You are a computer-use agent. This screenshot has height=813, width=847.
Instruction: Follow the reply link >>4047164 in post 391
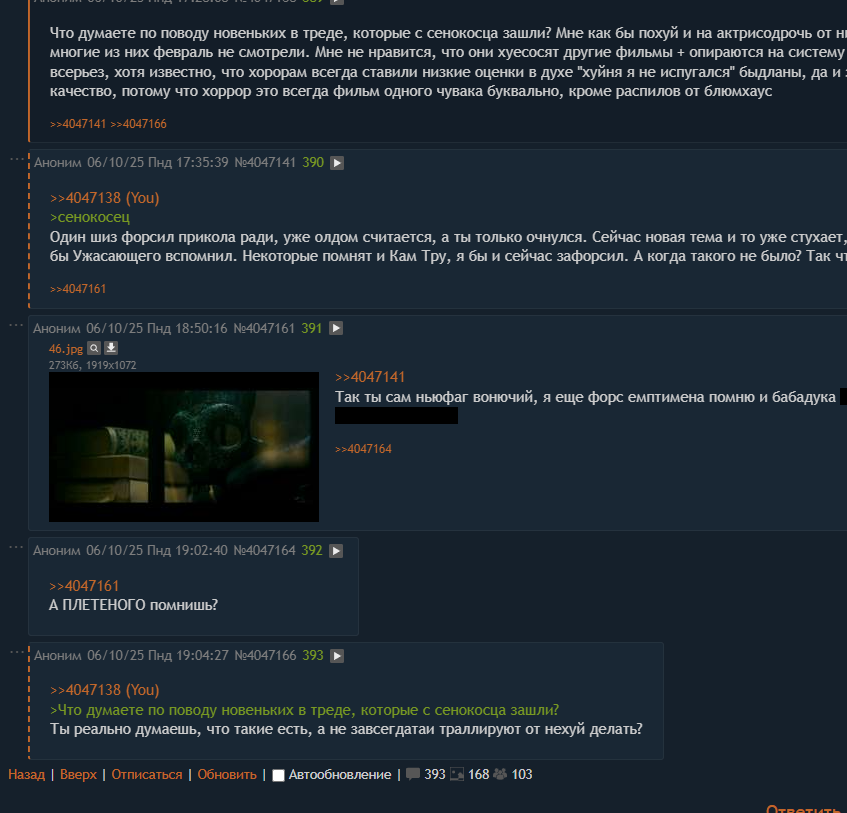pyautogui.click(x=363, y=449)
